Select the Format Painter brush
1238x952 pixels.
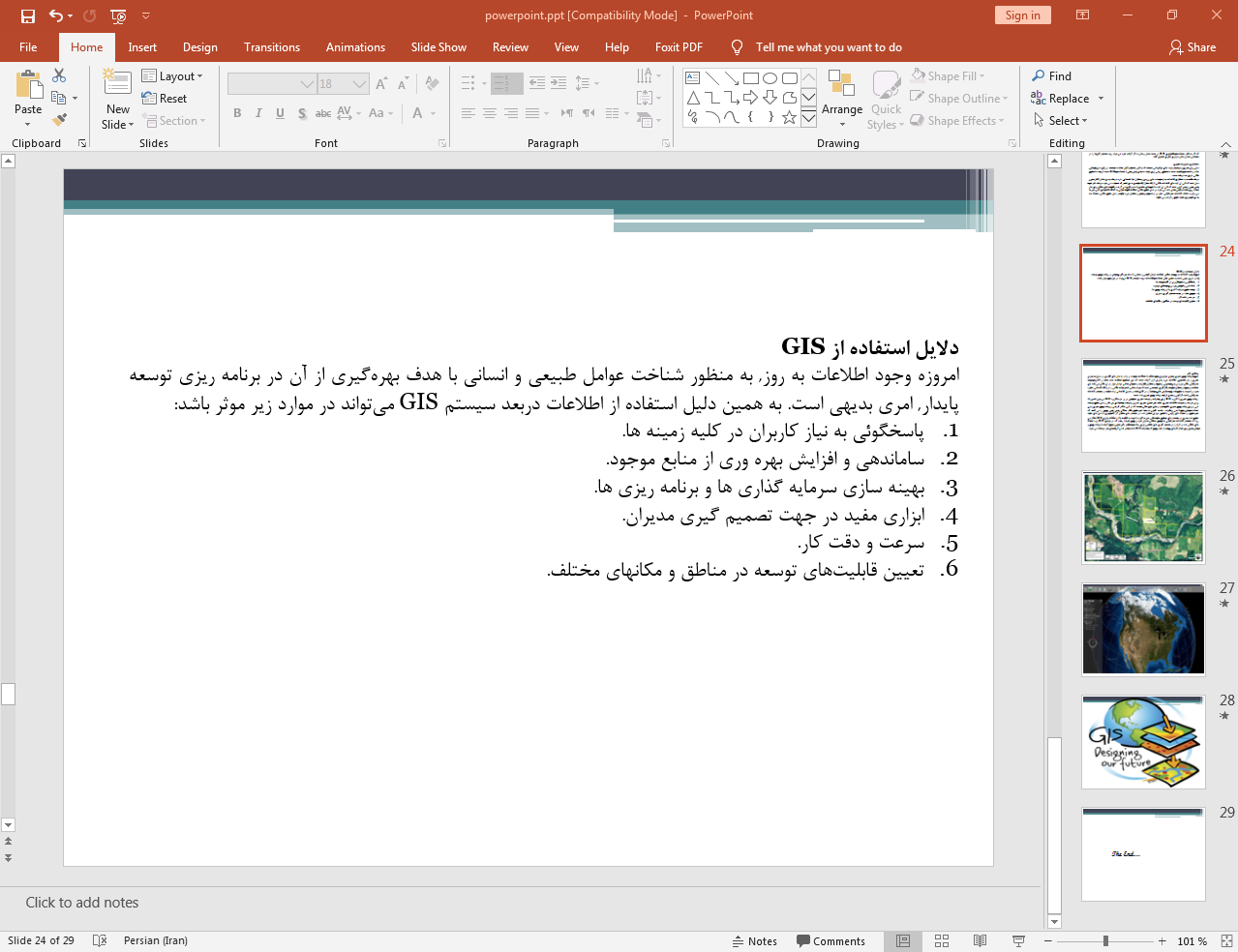point(59,120)
